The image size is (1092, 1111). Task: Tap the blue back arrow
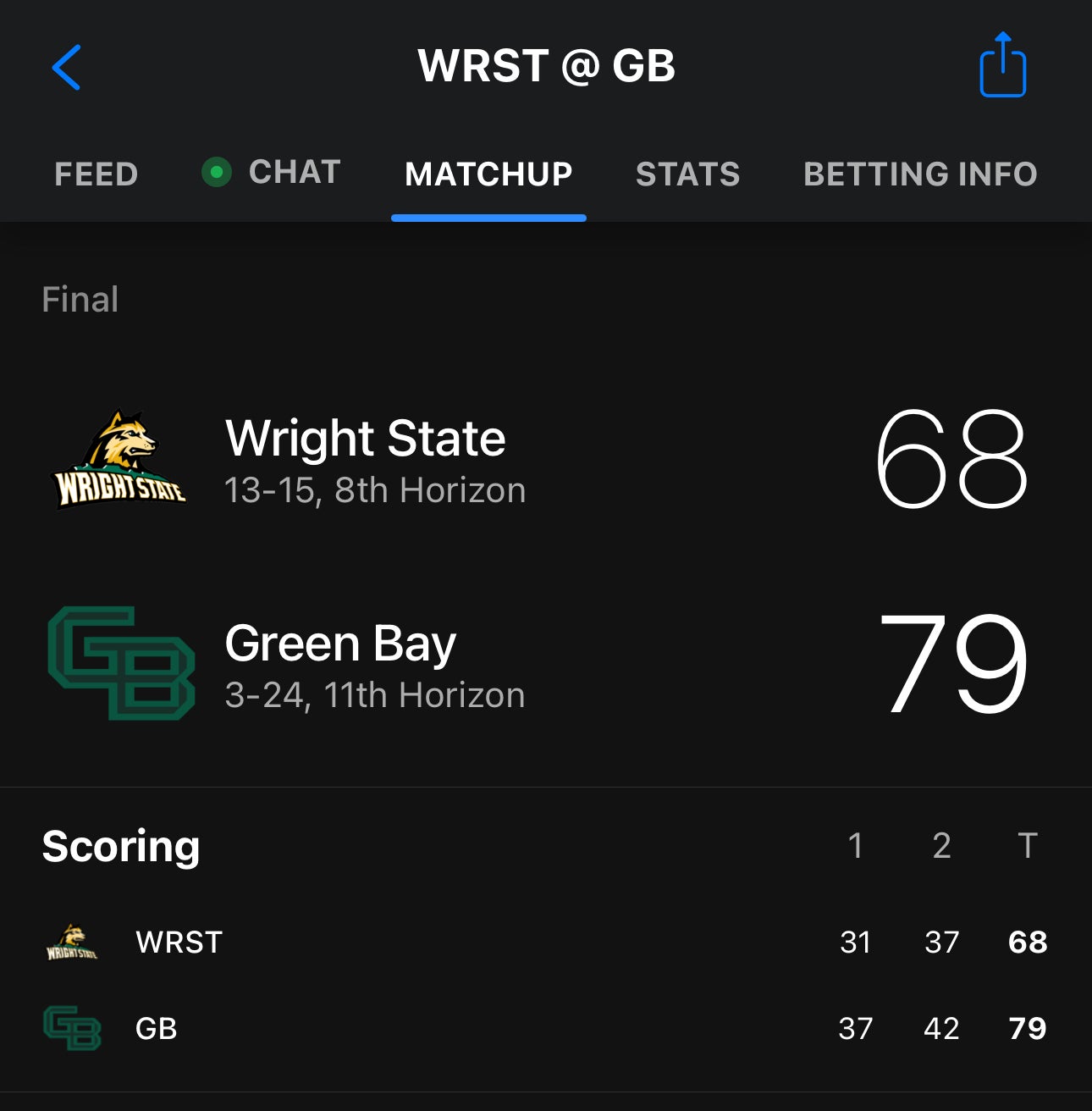(x=66, y=68)
